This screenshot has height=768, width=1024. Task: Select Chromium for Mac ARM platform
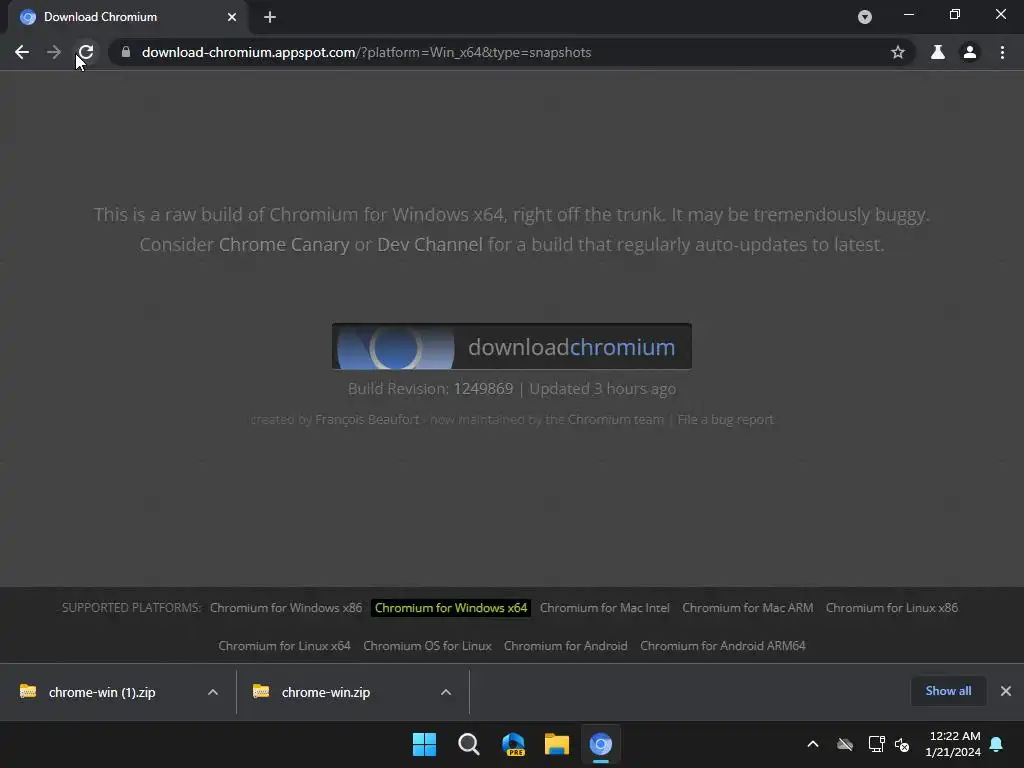click(748, 607)
